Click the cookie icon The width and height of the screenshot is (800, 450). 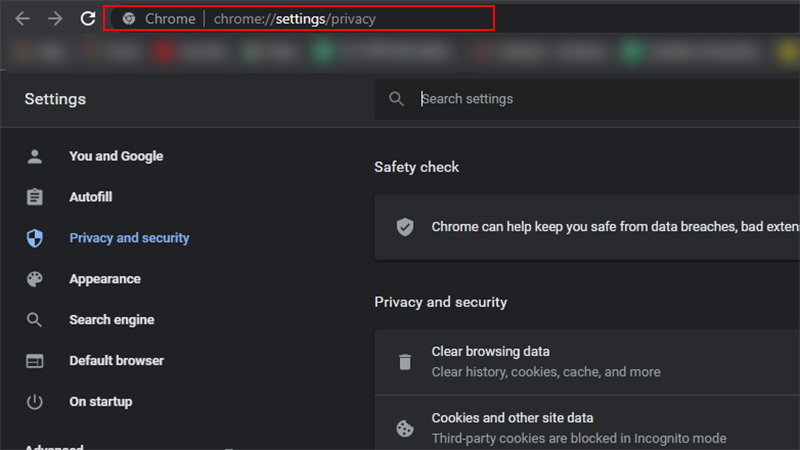pyautogui.click(x=405, y=428)
